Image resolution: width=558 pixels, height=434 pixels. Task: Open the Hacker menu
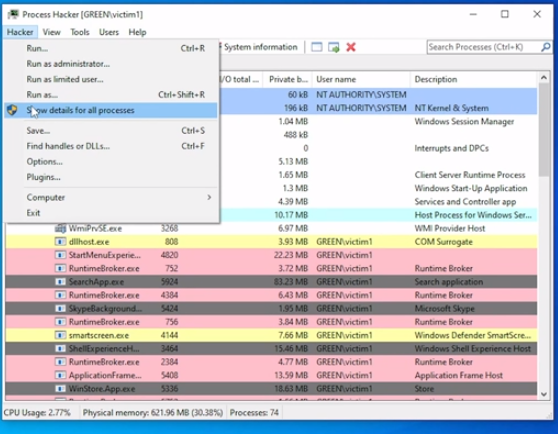pos(20,32)
